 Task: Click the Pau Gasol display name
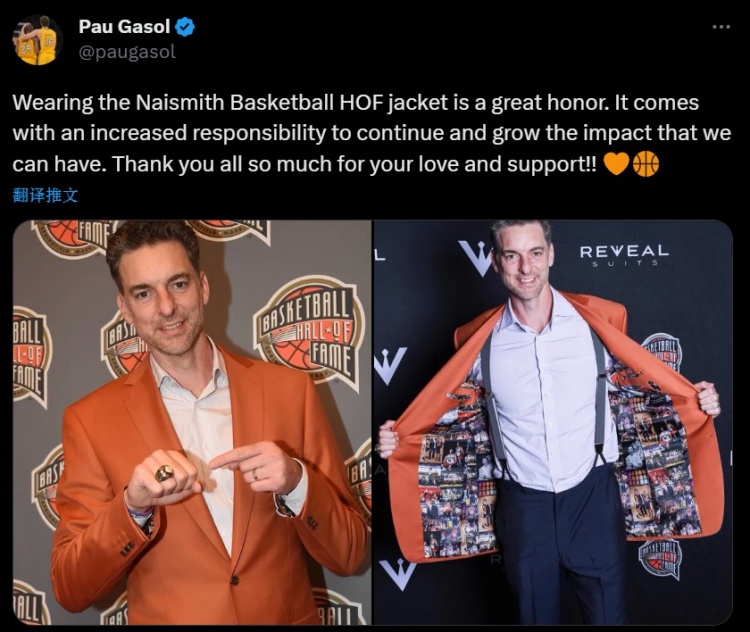[x=124, y=27]
